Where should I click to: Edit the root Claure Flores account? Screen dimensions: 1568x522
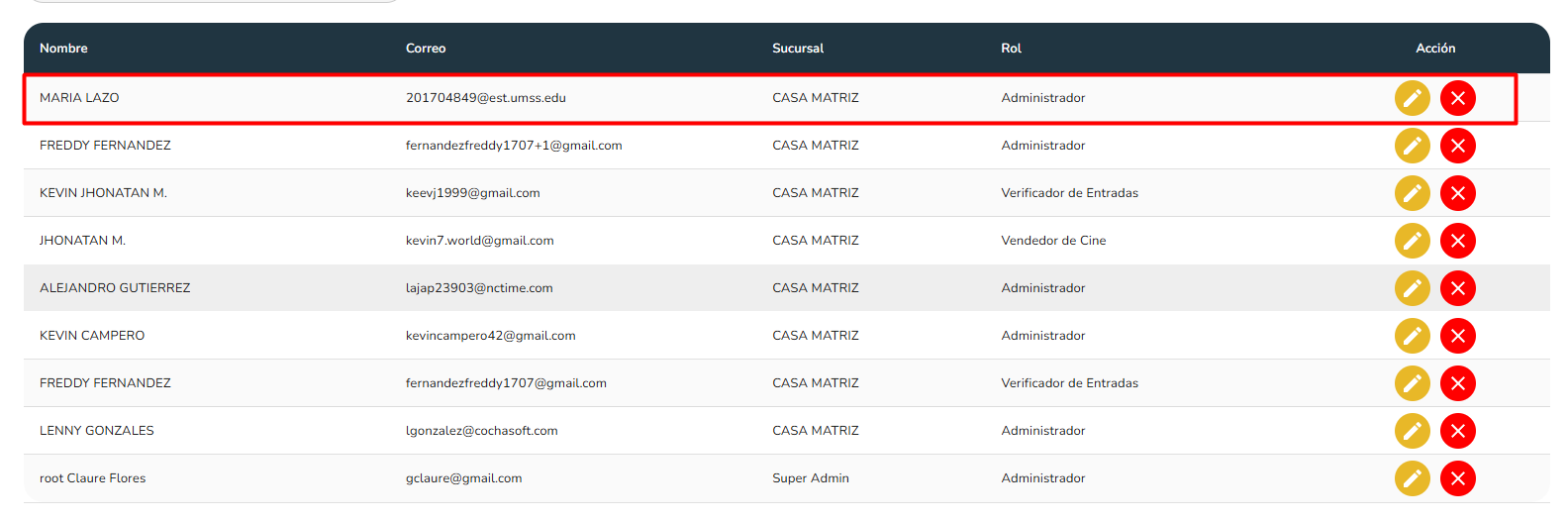[1412, 478]
